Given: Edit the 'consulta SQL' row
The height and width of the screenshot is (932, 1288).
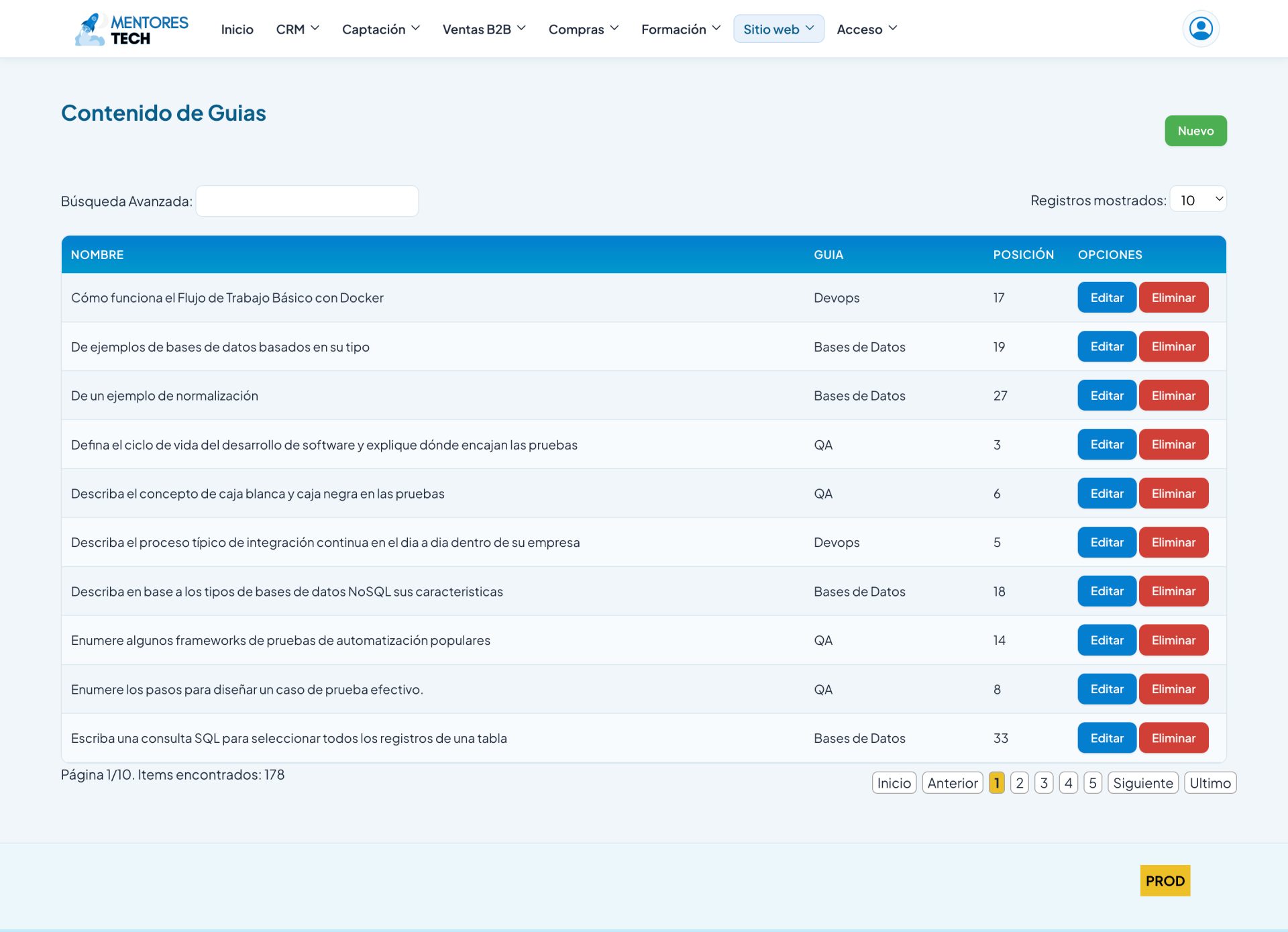Looking at the screenshot, I should pos(1106,739).
